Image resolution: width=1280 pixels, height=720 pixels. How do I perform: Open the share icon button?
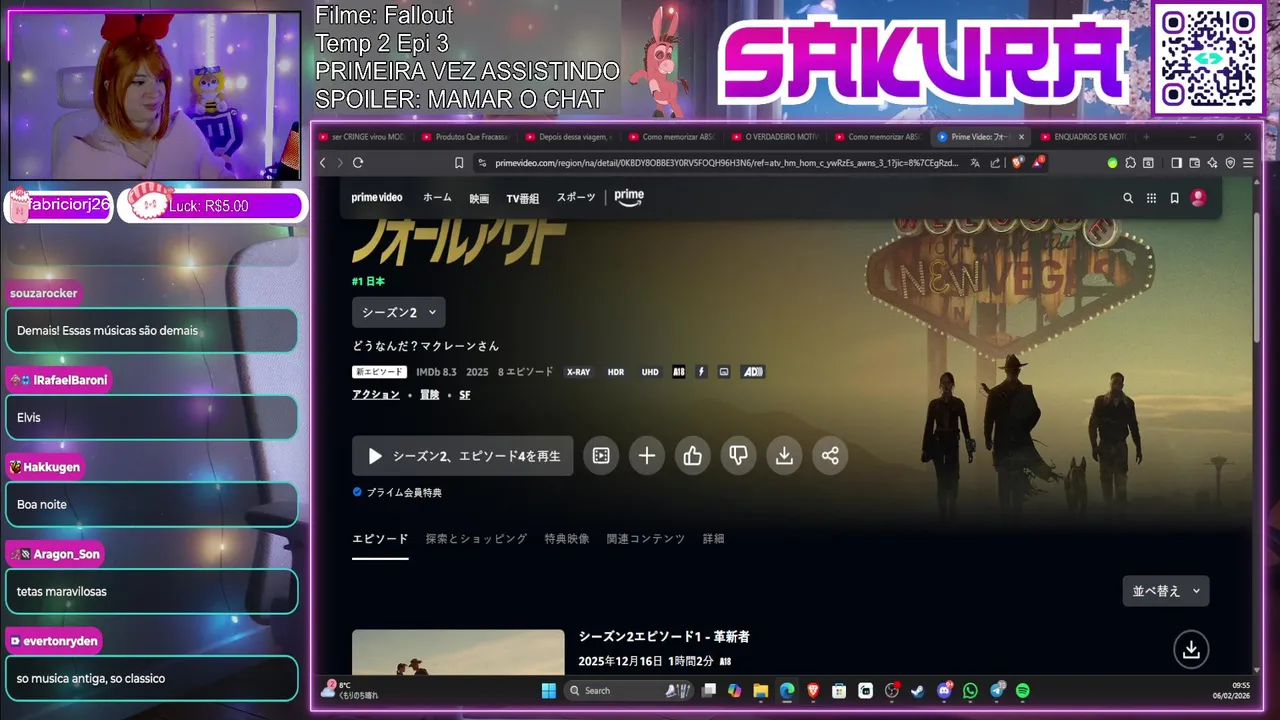click(830, 456)
